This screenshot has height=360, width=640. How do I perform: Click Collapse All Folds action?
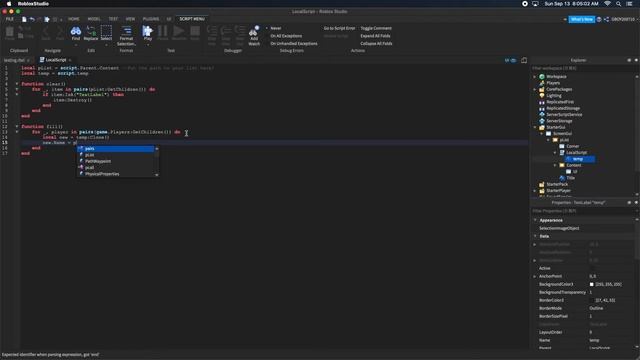click(376, 43)
